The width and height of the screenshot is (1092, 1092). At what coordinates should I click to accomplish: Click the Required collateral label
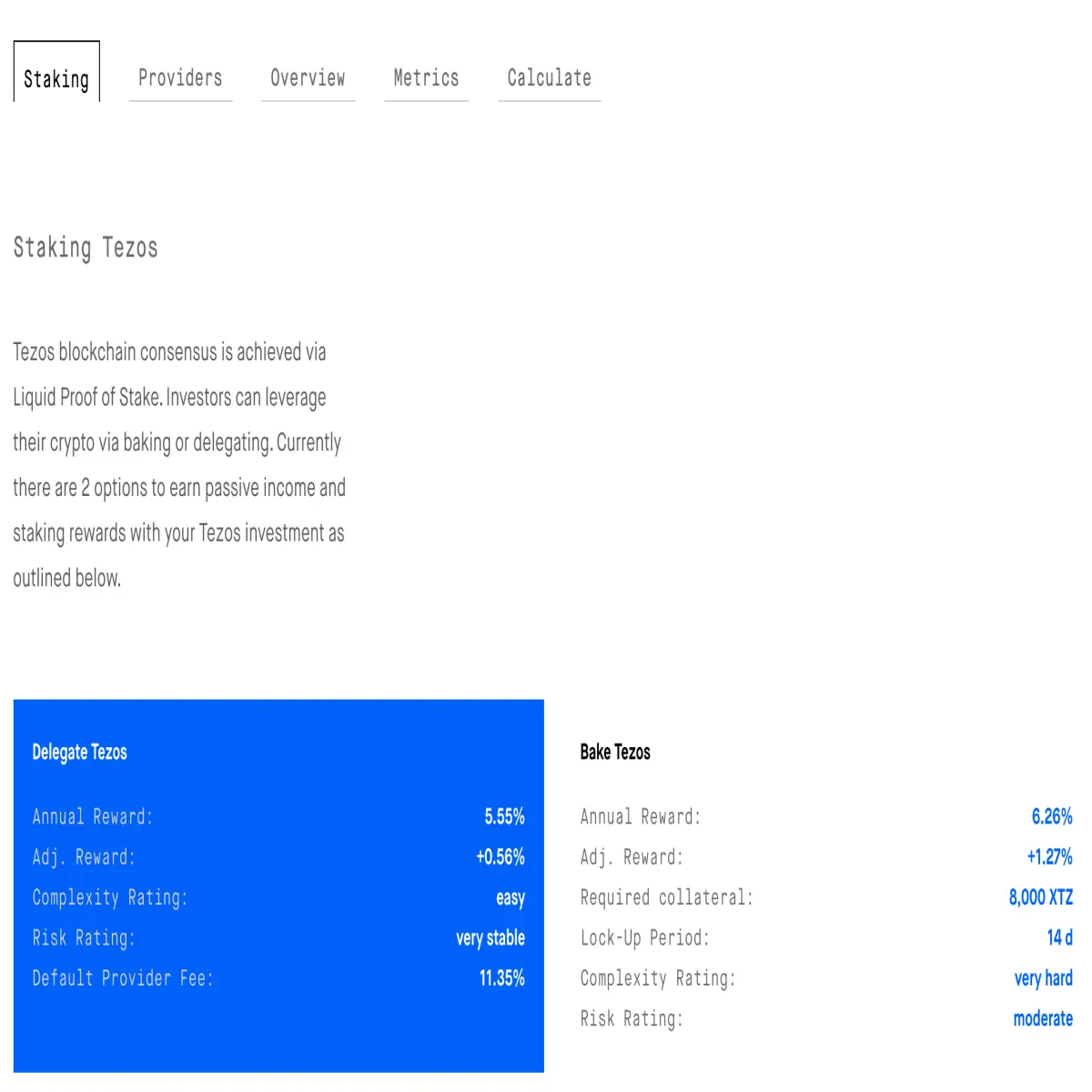point(667,898)
